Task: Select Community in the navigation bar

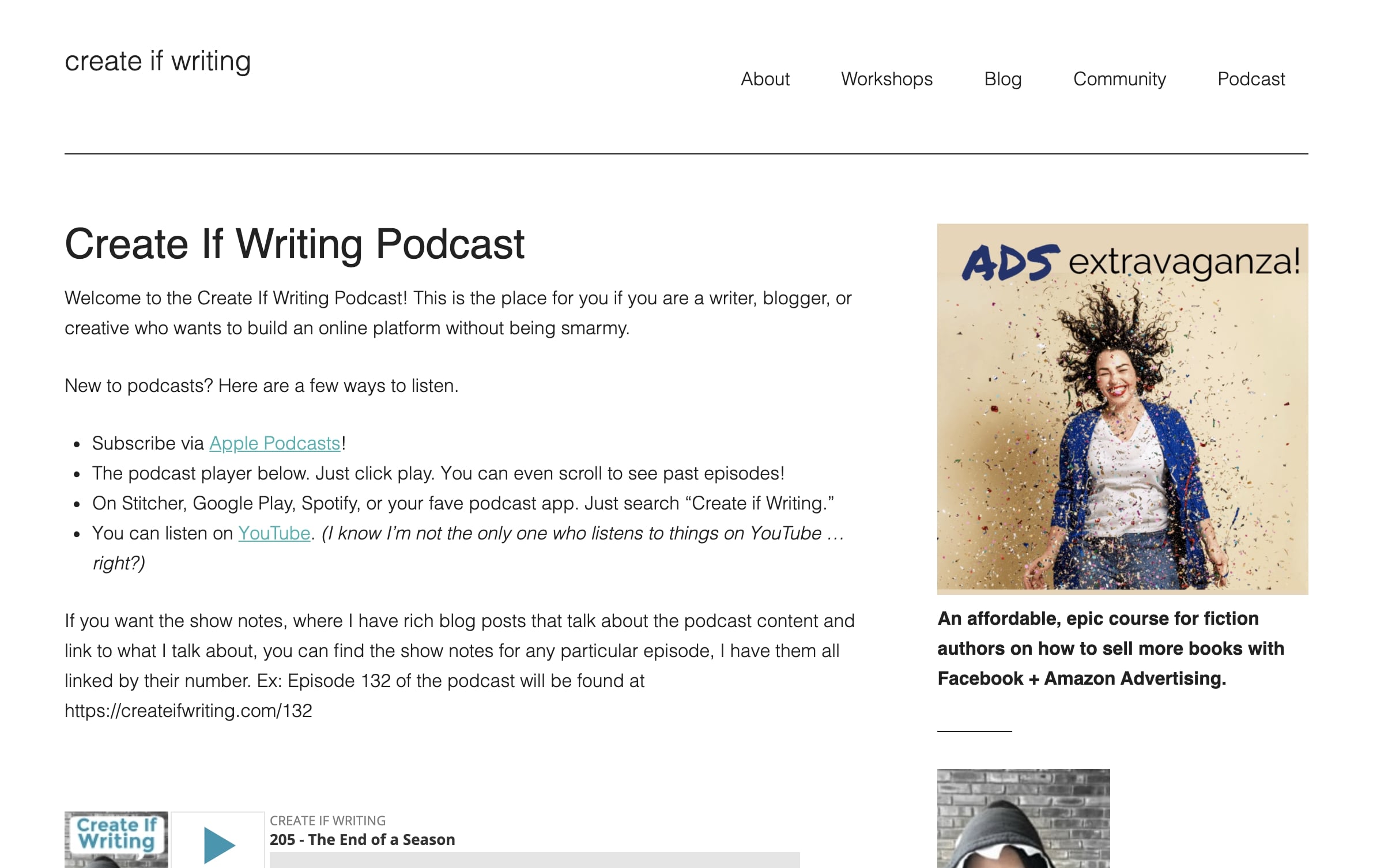Action: 1119,79
